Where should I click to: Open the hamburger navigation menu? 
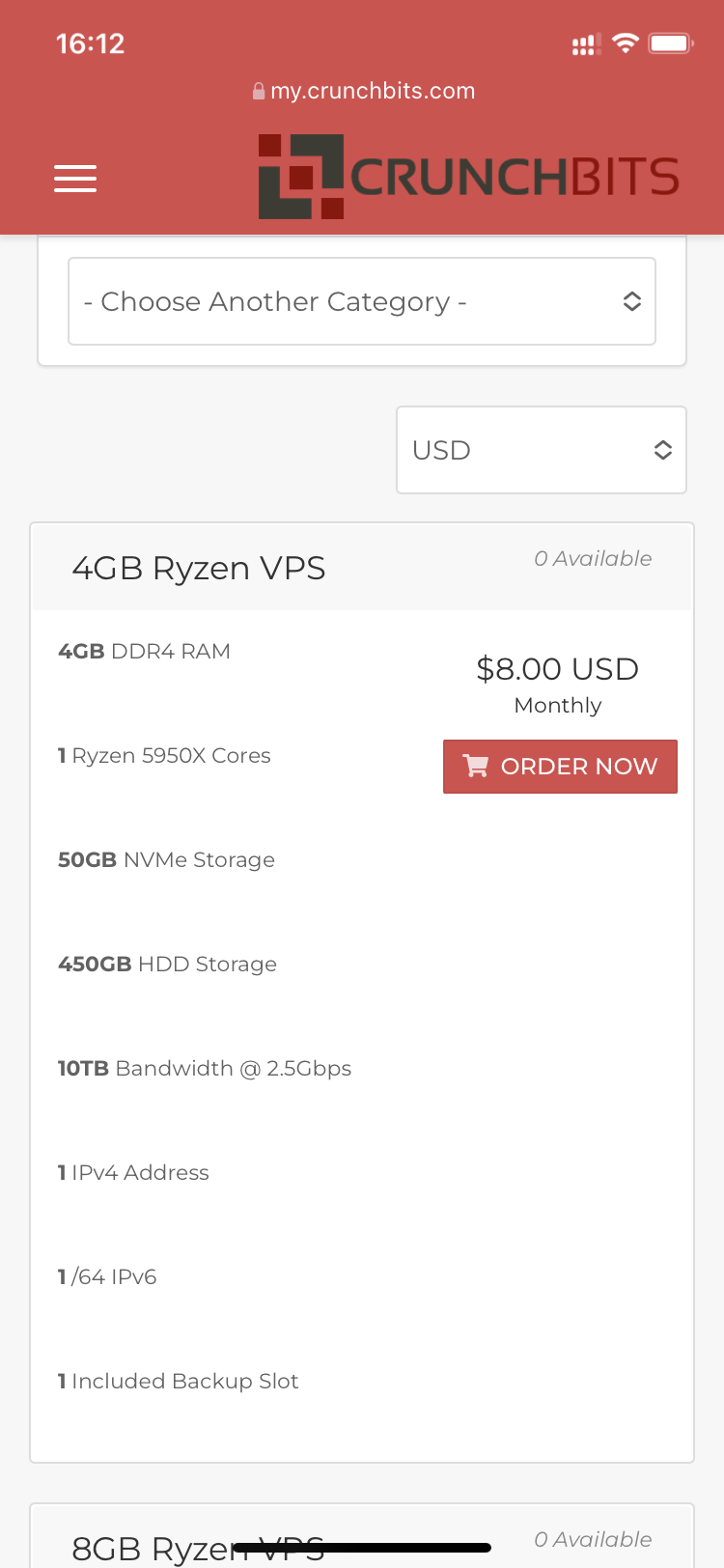75,179
